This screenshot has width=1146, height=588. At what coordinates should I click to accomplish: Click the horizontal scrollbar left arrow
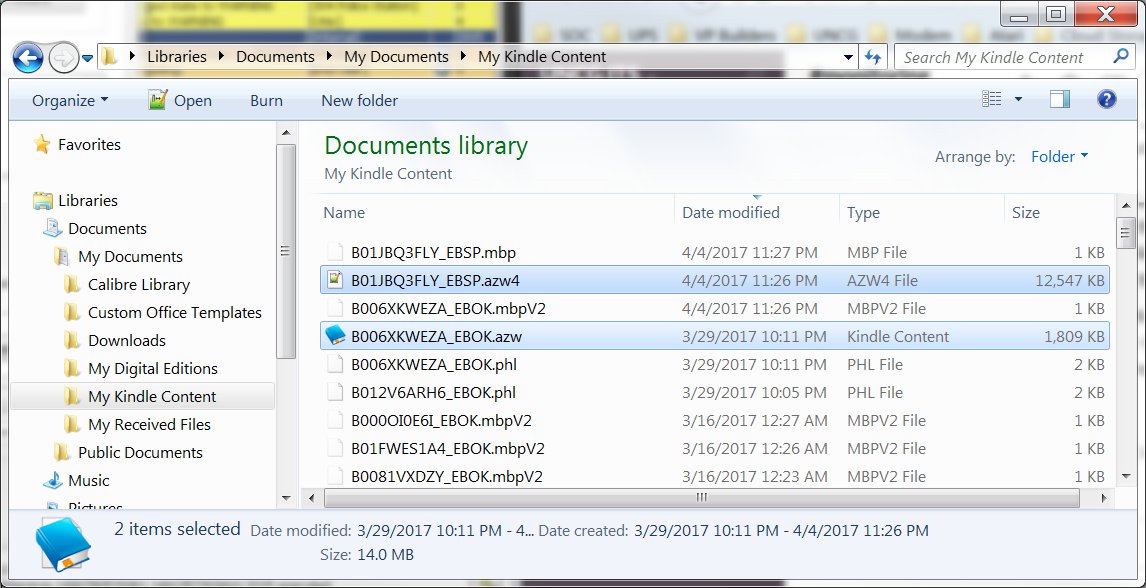coord(311,498)
